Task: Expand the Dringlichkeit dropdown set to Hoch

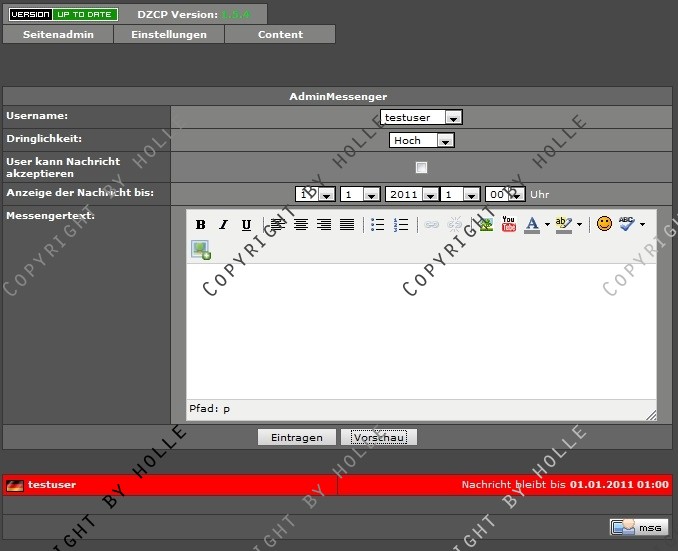Action: point(421,141)
